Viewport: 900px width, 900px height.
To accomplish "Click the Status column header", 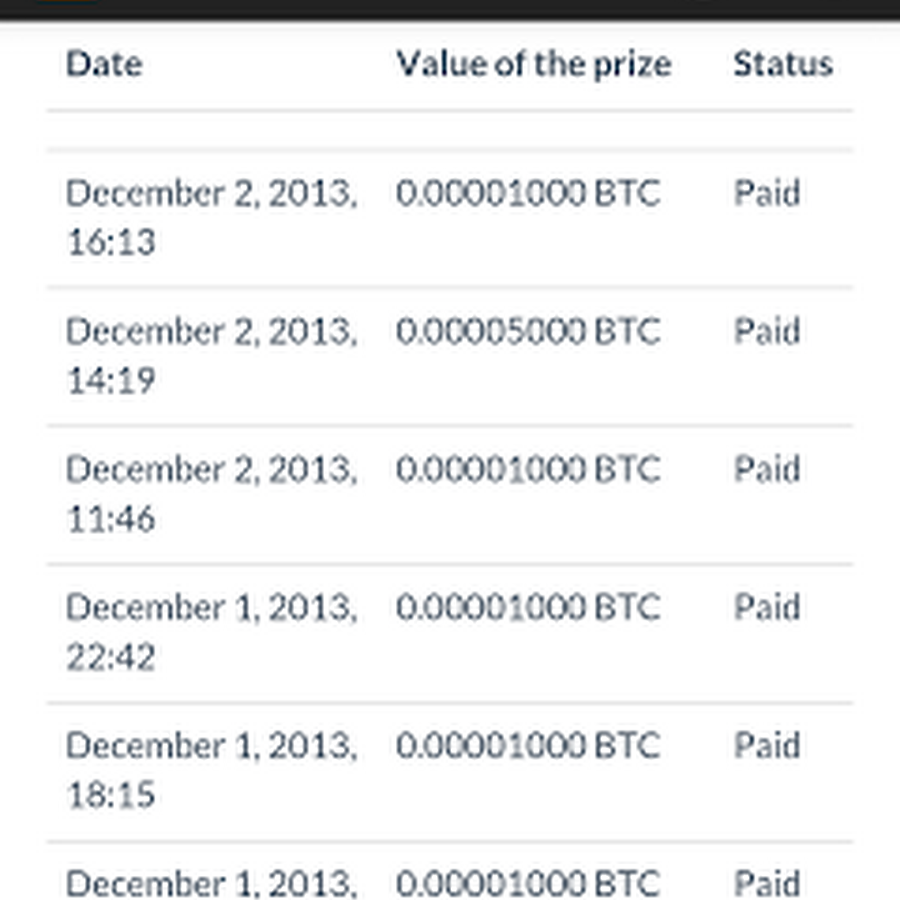I will point(782,64).
